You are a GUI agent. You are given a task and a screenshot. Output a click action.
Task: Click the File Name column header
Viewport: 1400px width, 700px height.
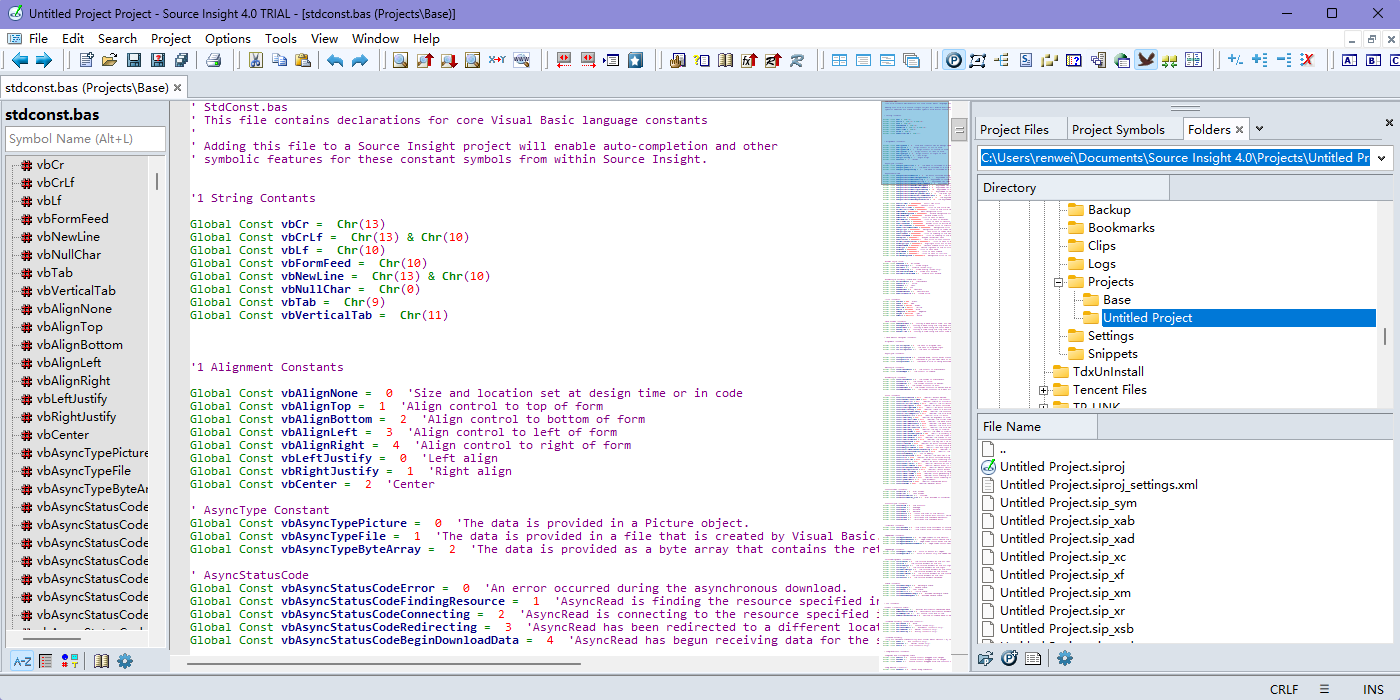tap(1037, 427)
